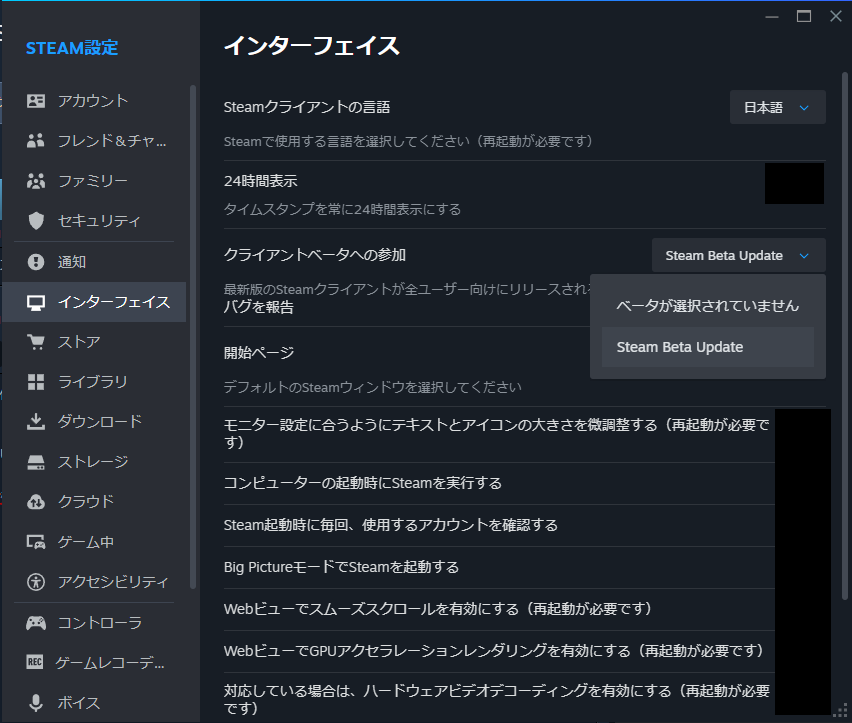
Task: Click the Steamクライアントの言語 label
Action: (x=307, y=108)
